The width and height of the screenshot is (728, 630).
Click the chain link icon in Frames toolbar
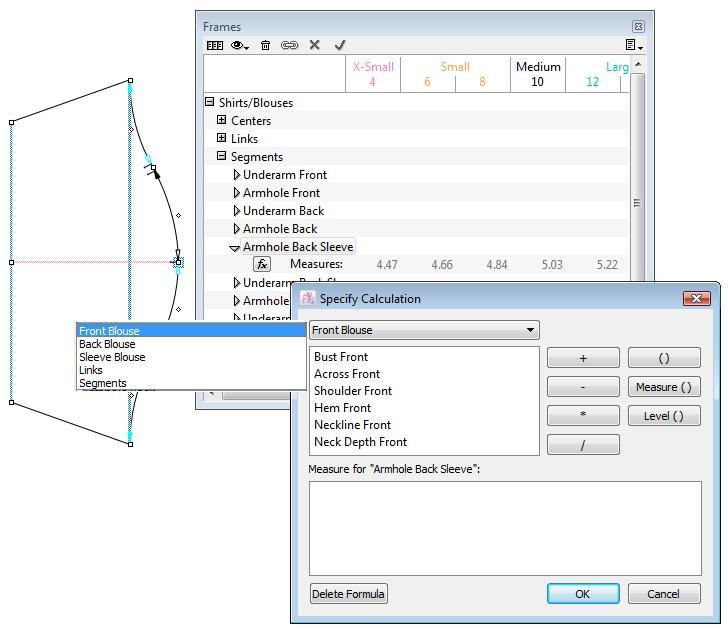(x=290, y=45)
